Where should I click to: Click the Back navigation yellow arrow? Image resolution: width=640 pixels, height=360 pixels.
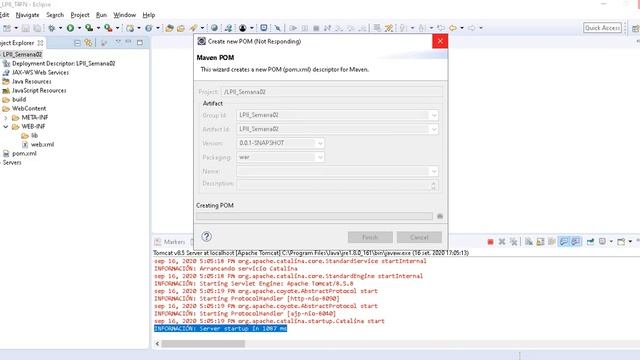click(453, 28)
